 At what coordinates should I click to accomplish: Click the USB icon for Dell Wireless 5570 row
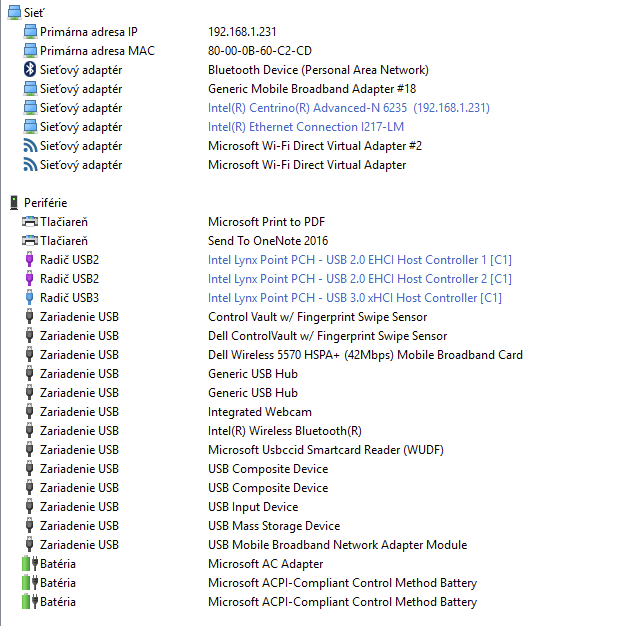point(30,355)
